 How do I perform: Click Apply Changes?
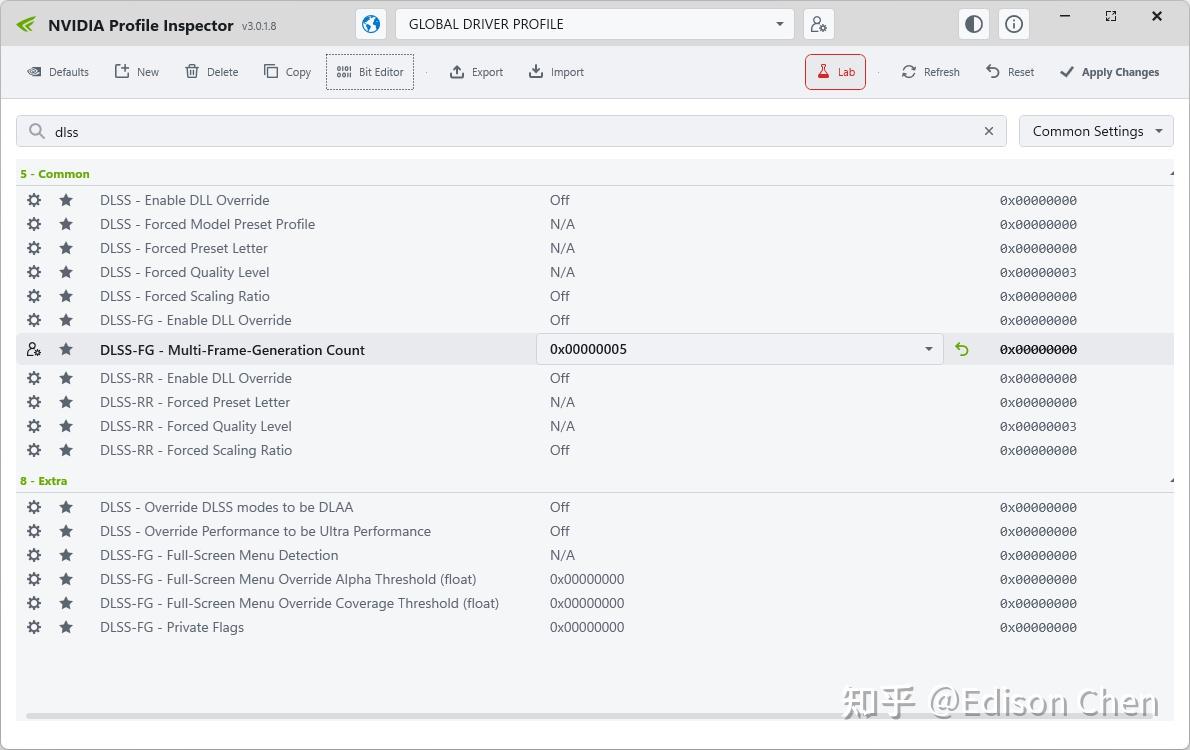1110,72
